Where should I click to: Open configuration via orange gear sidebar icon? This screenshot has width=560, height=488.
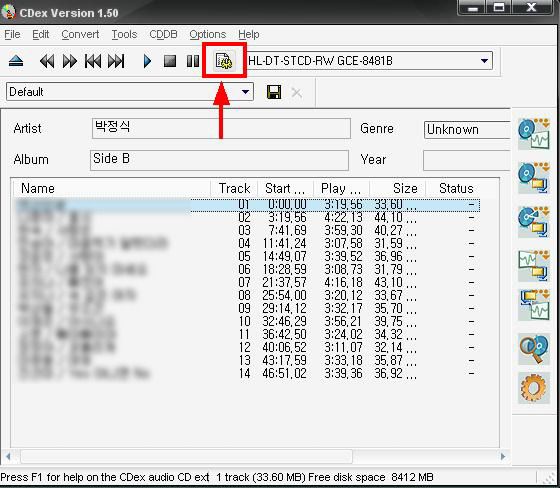pos(534,388)
